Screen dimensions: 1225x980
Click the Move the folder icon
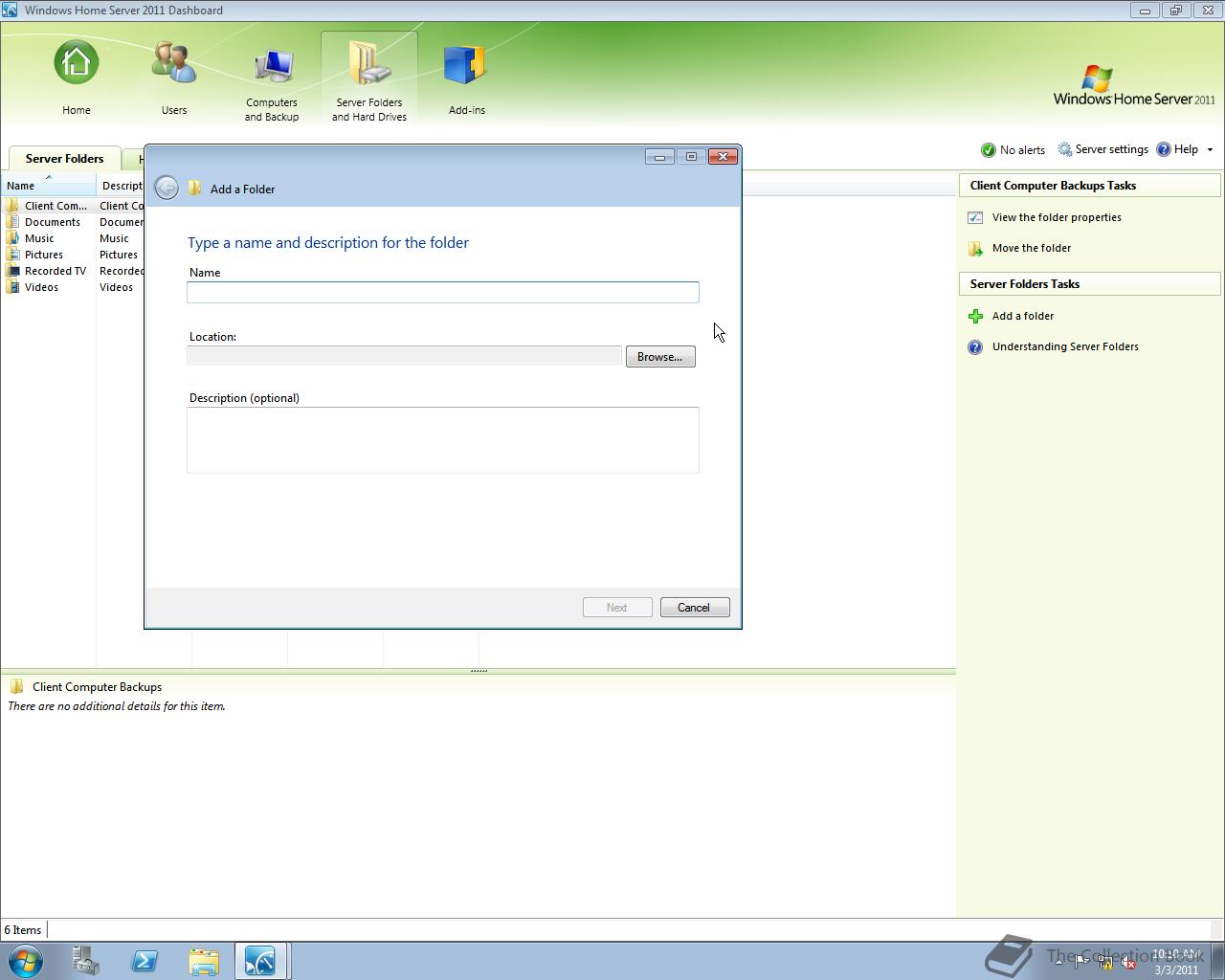975,249
